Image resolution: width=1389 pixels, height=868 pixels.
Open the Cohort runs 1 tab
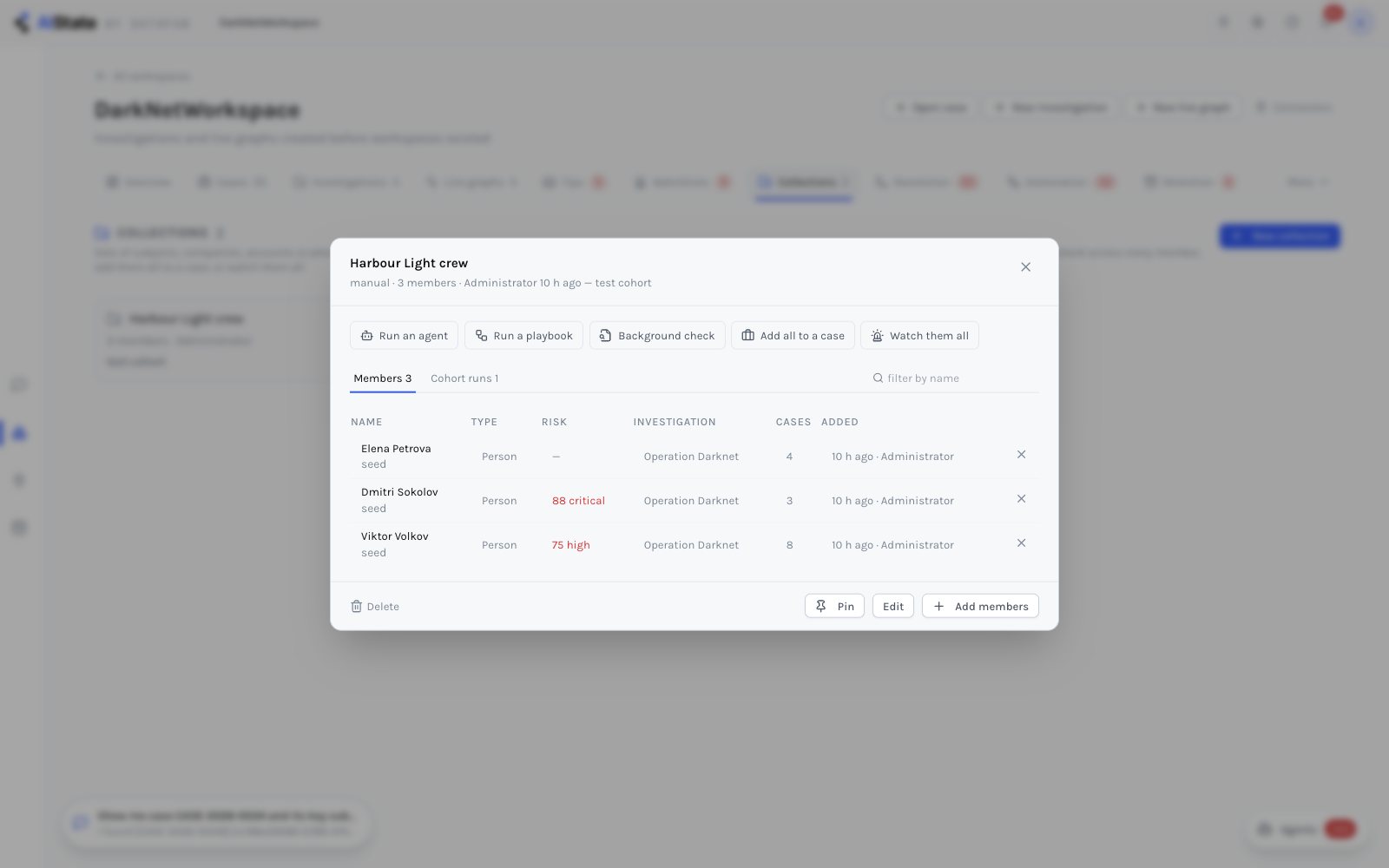pyautogui.click(x=464, y=378)
